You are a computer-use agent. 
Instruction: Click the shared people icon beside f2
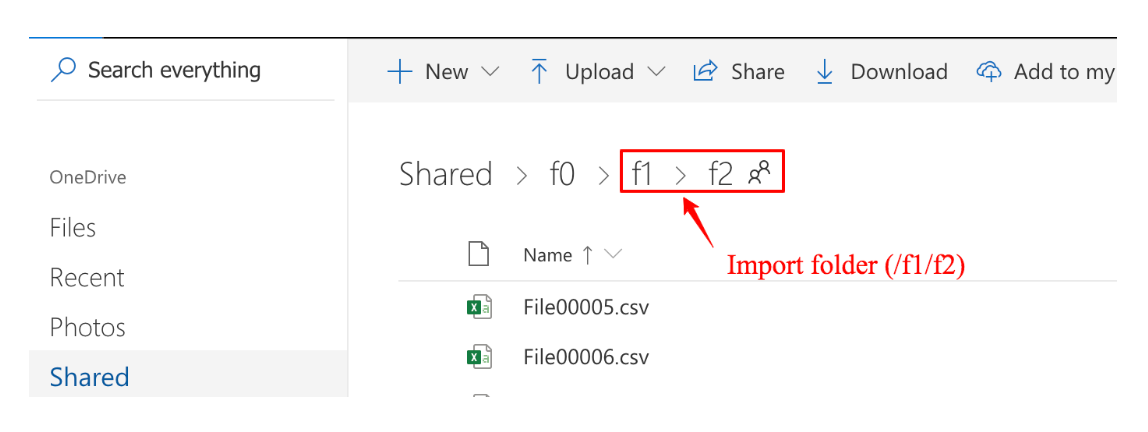(759, 173)
